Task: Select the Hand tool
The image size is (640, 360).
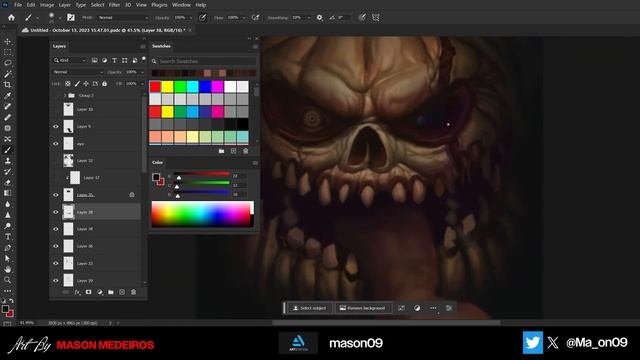Action: click(7, 269)
